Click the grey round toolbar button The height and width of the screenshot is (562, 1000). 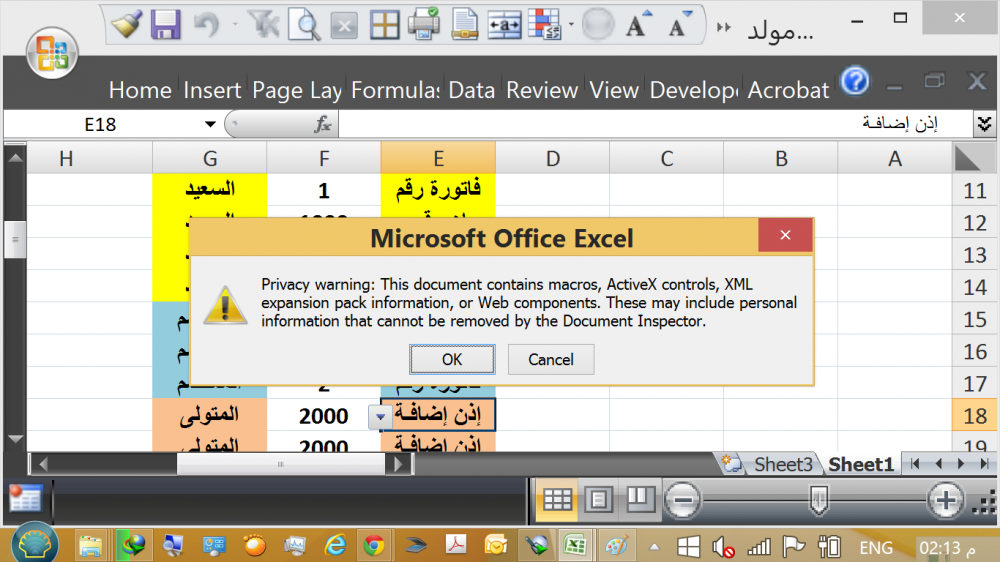tap(597, 26)
